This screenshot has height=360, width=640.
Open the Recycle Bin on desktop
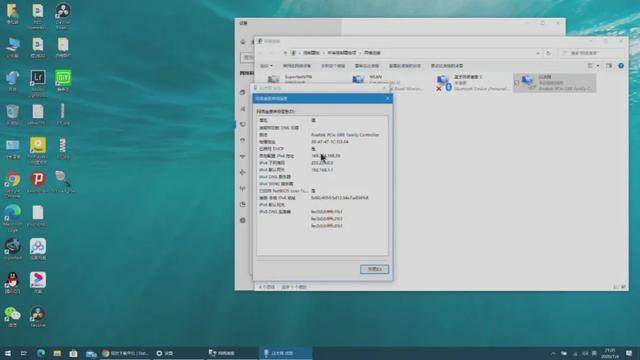[x=13, y=114]
